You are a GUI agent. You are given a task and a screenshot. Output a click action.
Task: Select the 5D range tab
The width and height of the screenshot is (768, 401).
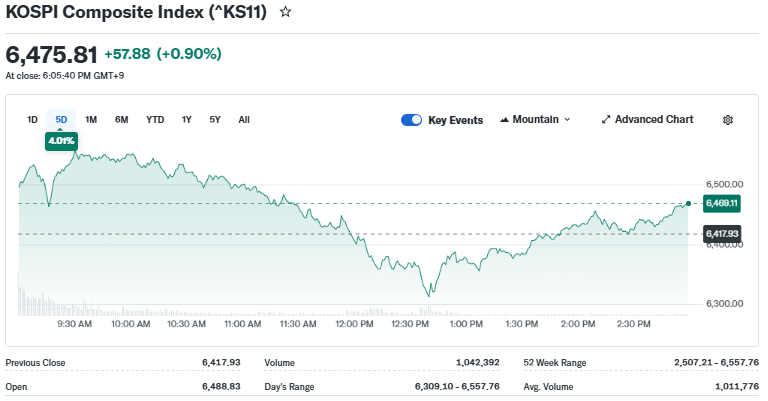[x=61, y=119]
